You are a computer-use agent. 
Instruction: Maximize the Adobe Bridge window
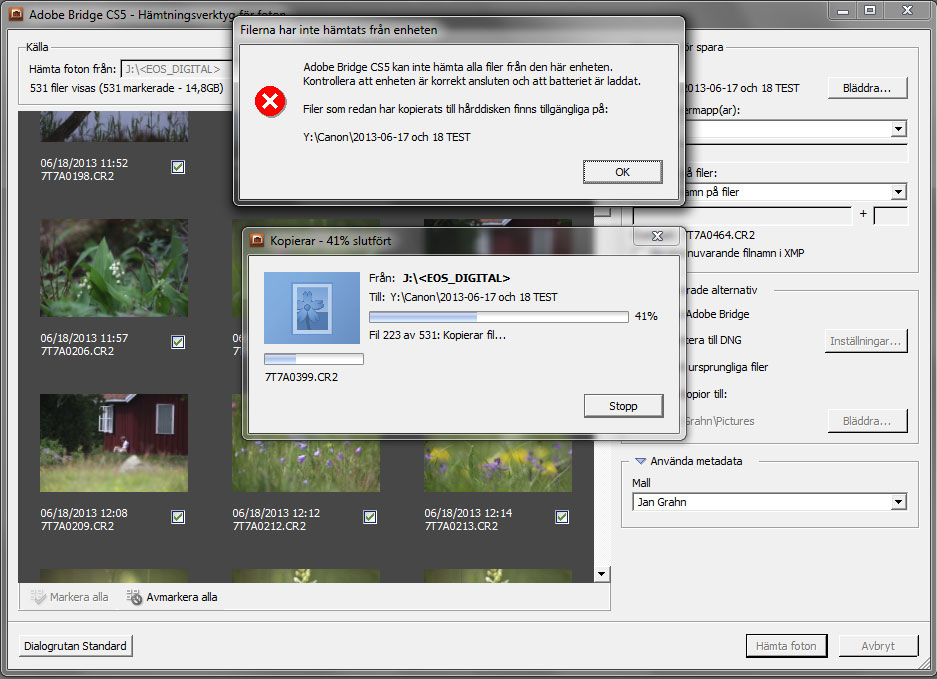pos(870,10)
